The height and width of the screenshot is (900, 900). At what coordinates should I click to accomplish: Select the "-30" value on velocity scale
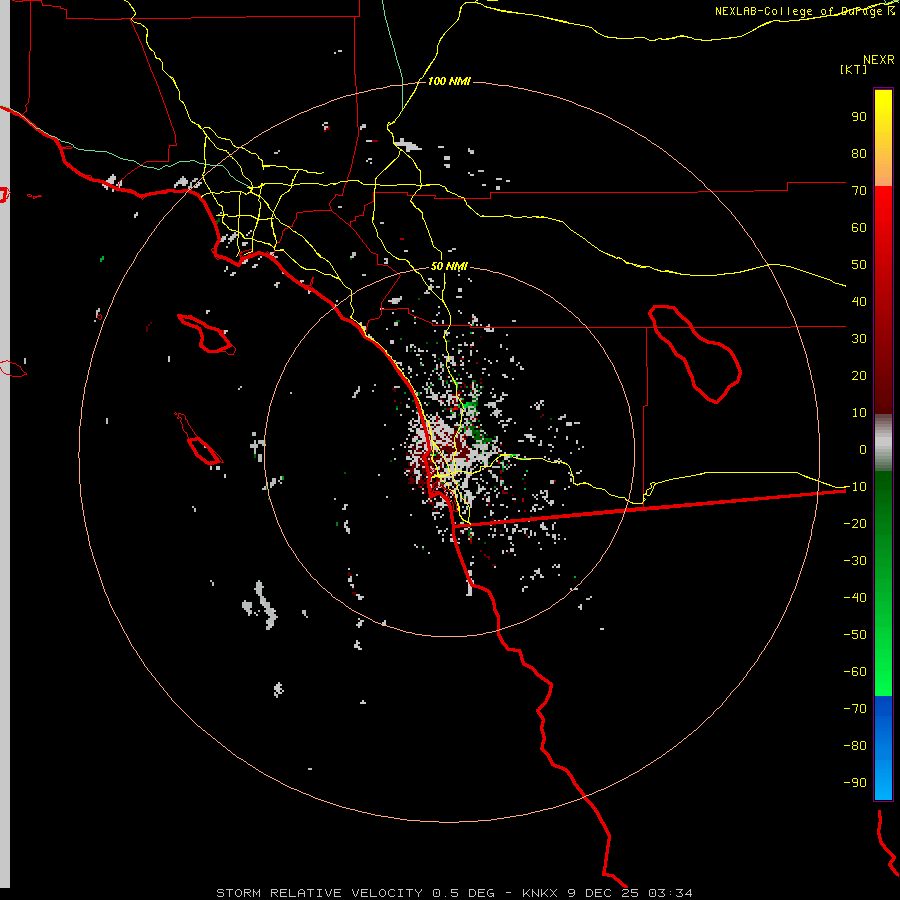[x=855, y=561]
